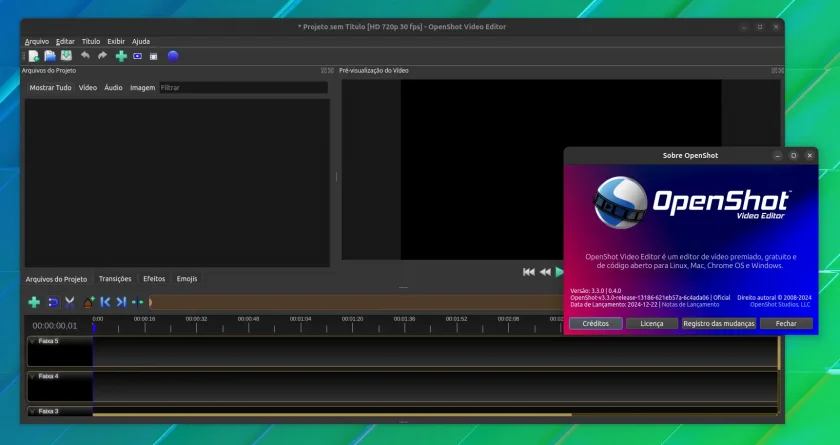Add a track with the timeline plus icon
This screenshot has height=445, width=840.
coord(34,302)
